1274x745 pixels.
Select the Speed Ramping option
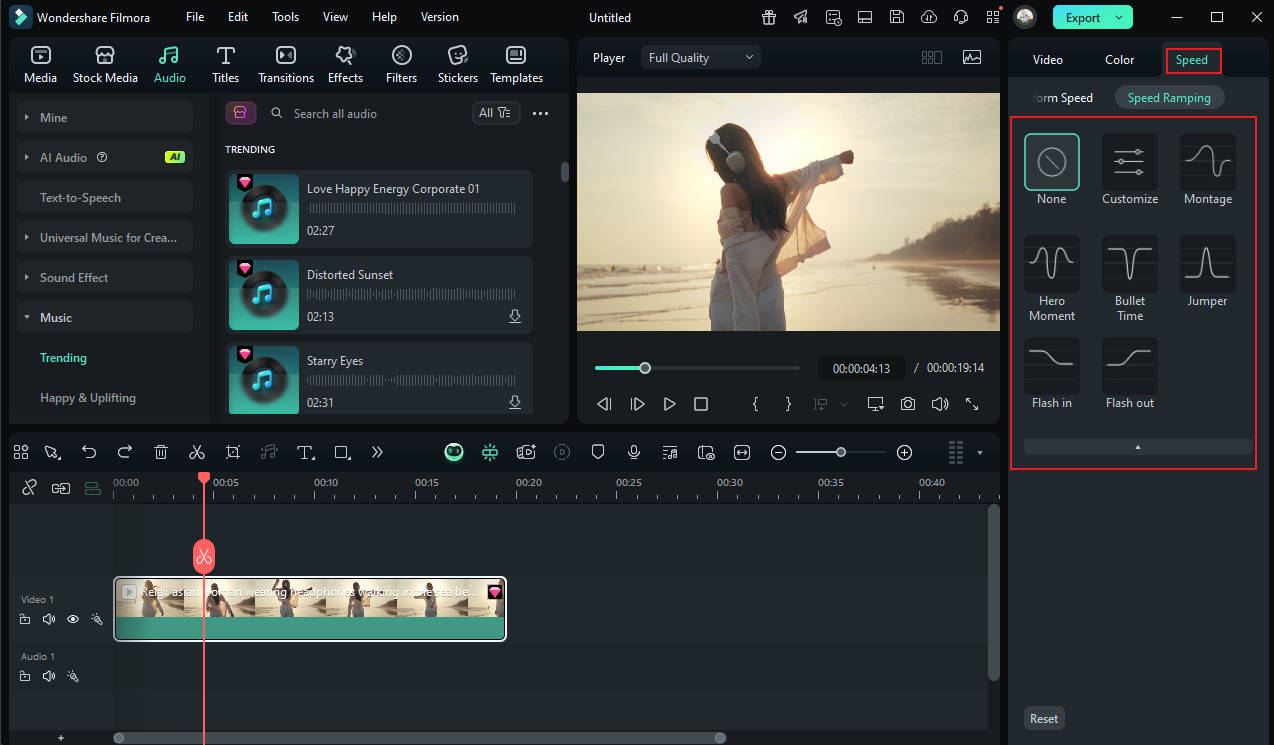pos(1169,98)
